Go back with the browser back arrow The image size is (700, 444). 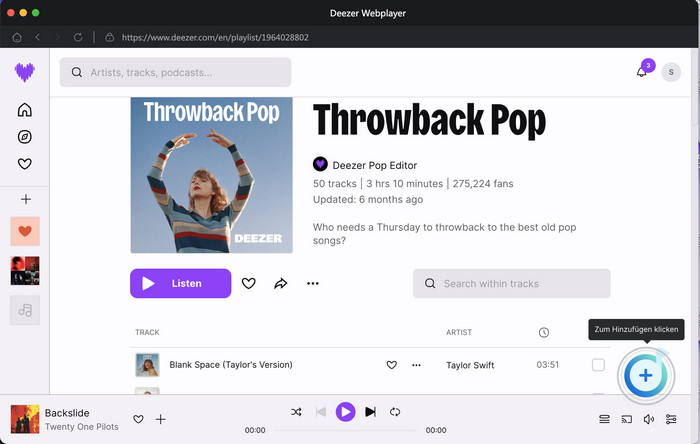click(x=38, y=37)
